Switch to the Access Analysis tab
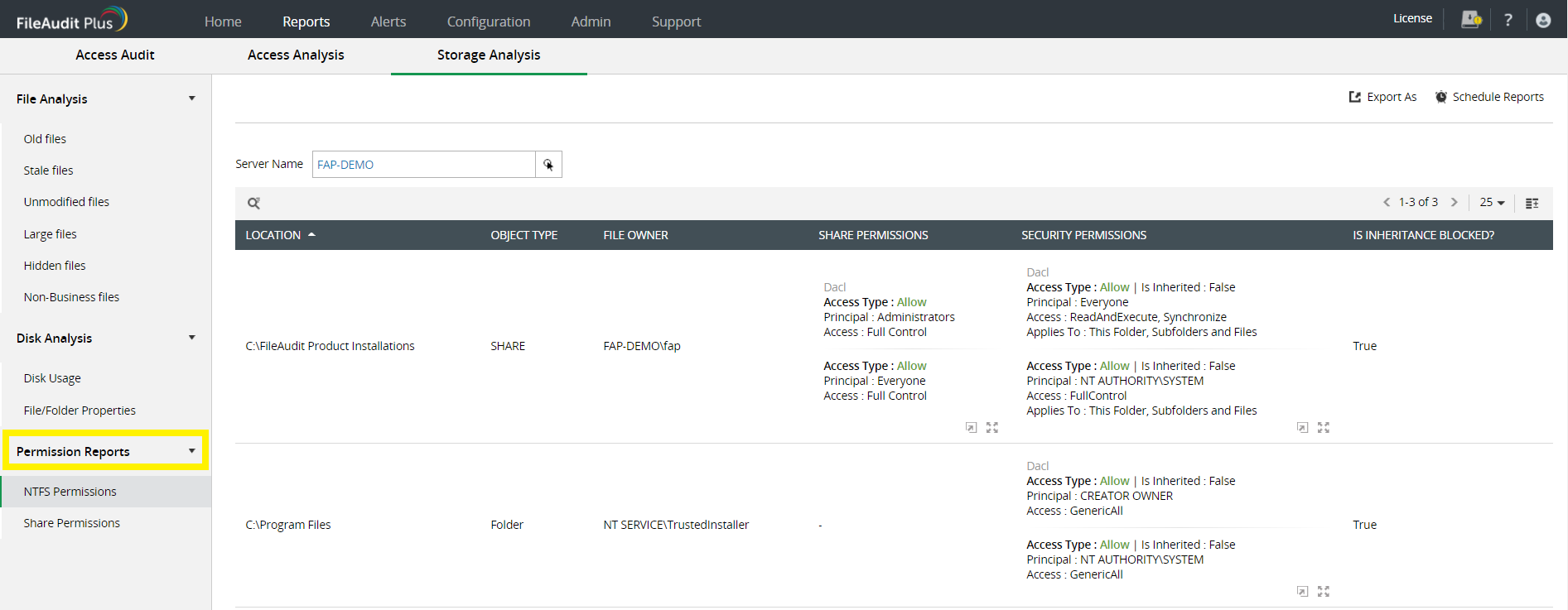The image size is (1568, 610). click(296, 55)
